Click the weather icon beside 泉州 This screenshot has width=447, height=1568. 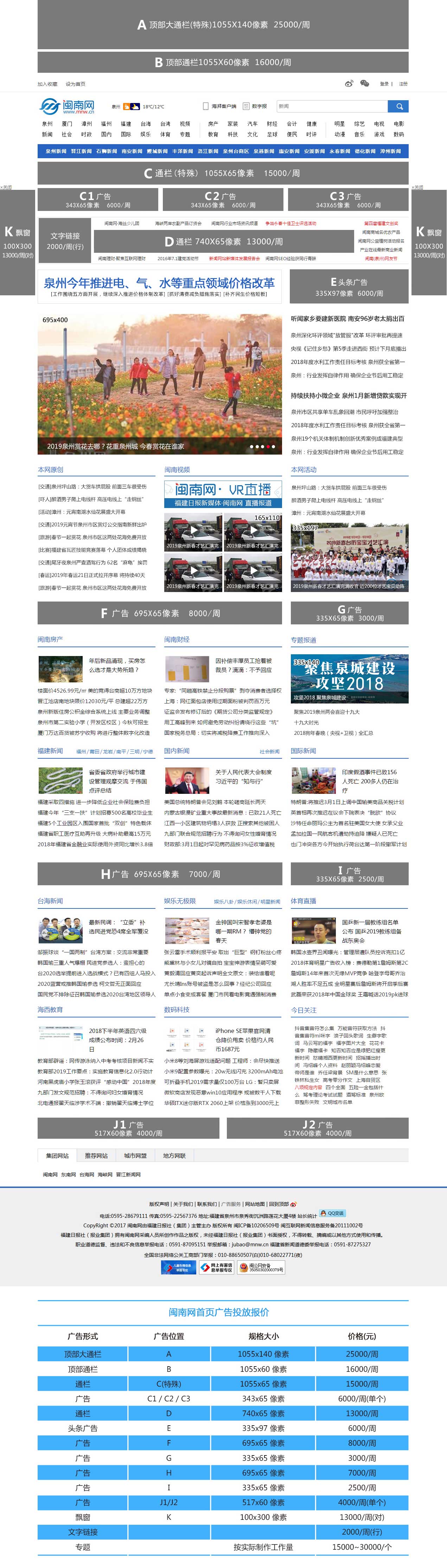pos(131,107)
